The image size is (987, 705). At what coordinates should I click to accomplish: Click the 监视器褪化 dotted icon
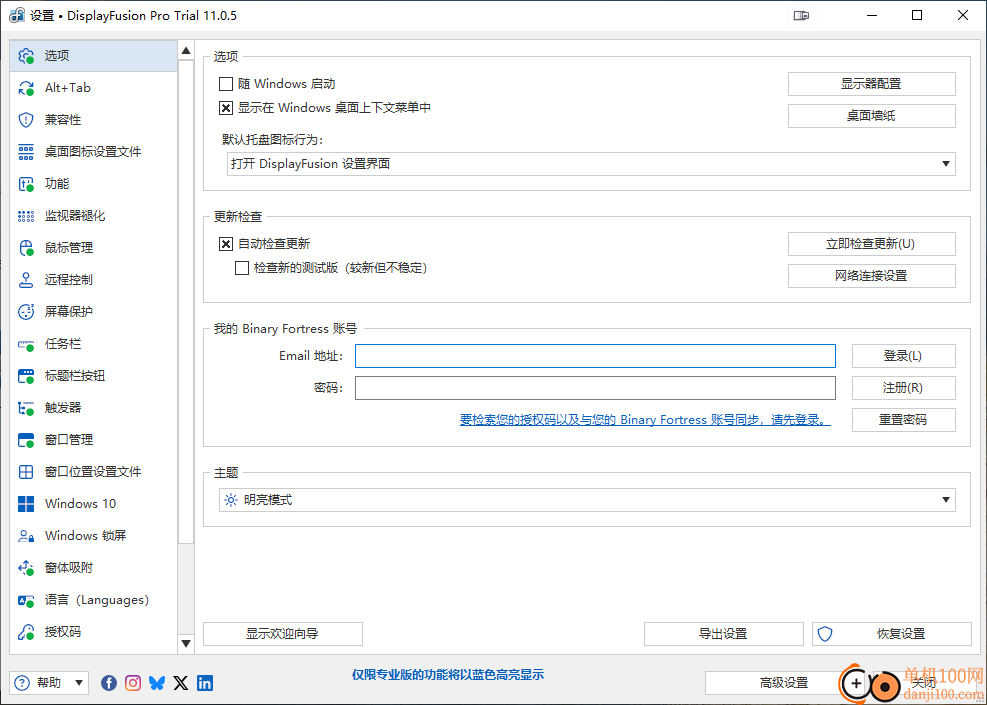point(26,216)
